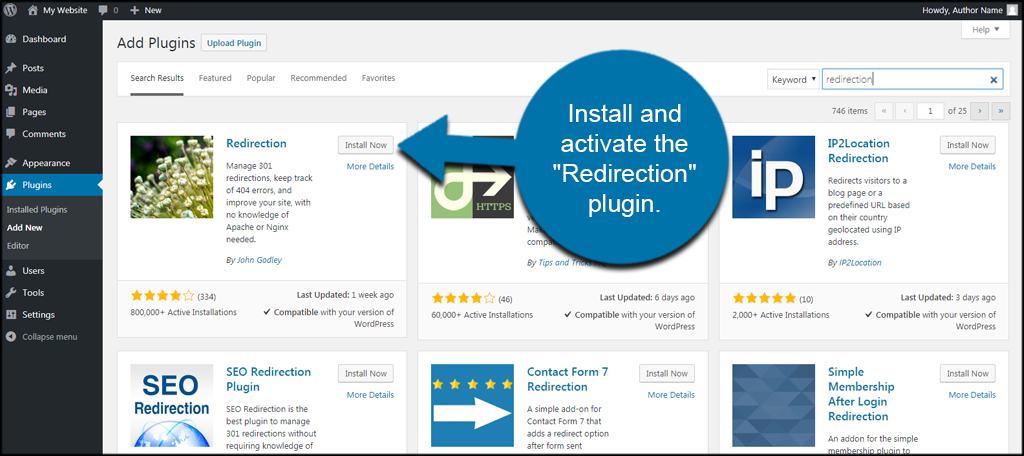Click the Howdy, Author Name account menu
This screenshot has height=456, width=1024.
pyautogui.click(x=970, y=10)
